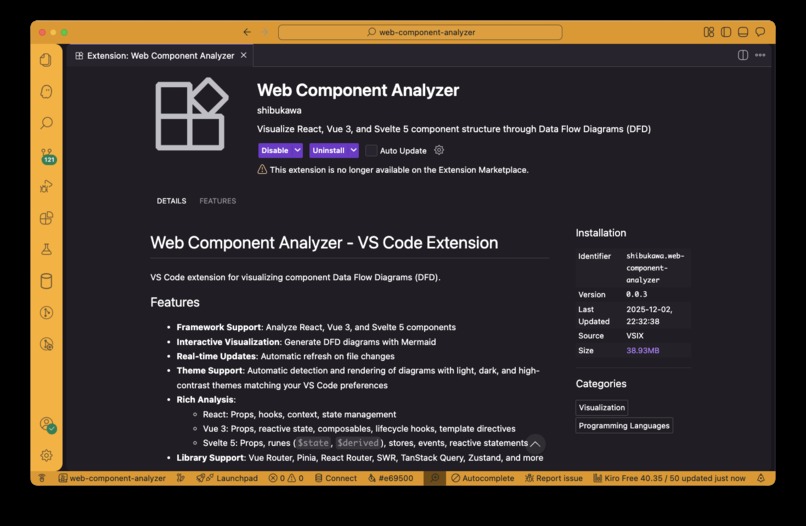Click the Source value VSIX

635,336
